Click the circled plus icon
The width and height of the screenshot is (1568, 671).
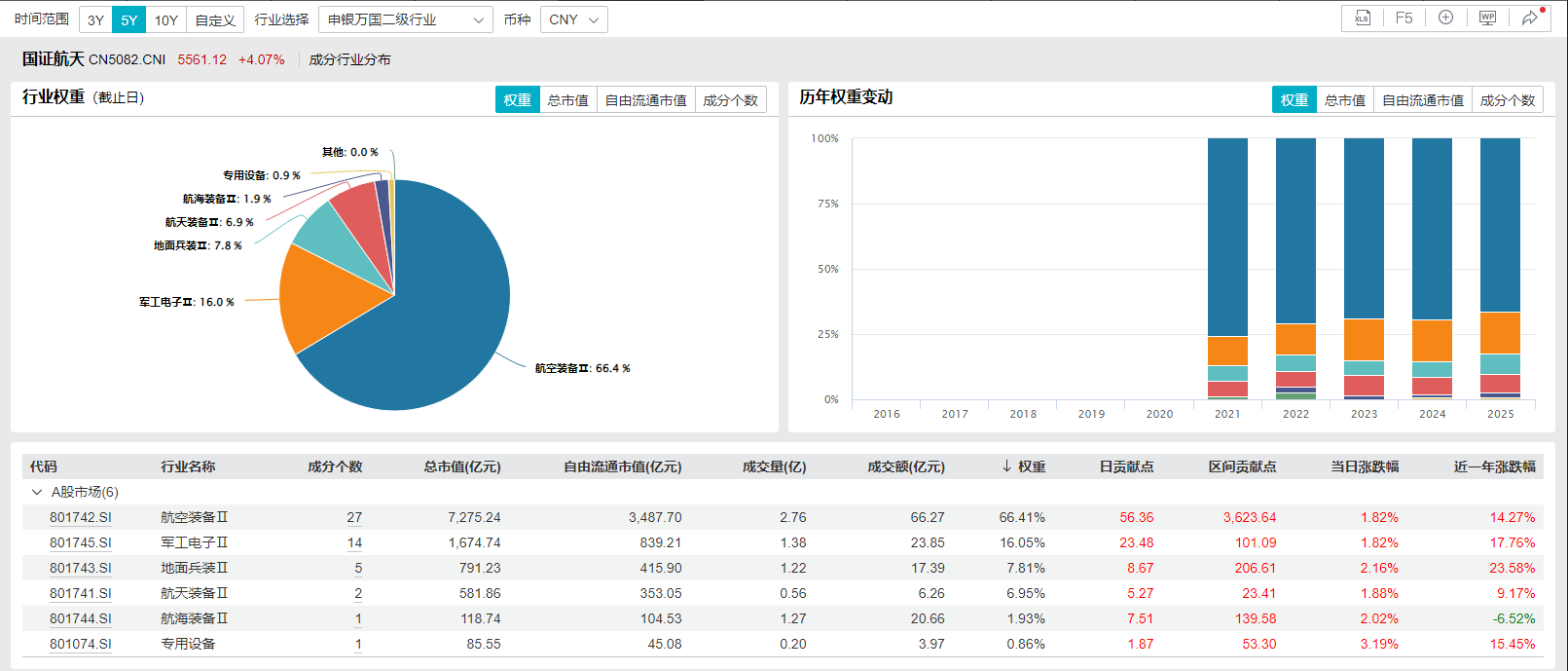pyautogui.click(x=1445, y=19)
